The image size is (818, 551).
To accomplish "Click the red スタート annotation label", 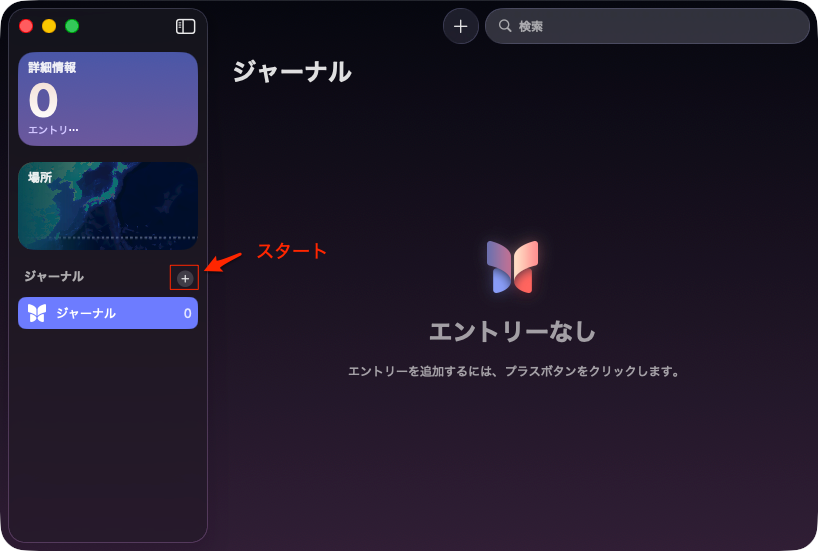I will [292, 251].
